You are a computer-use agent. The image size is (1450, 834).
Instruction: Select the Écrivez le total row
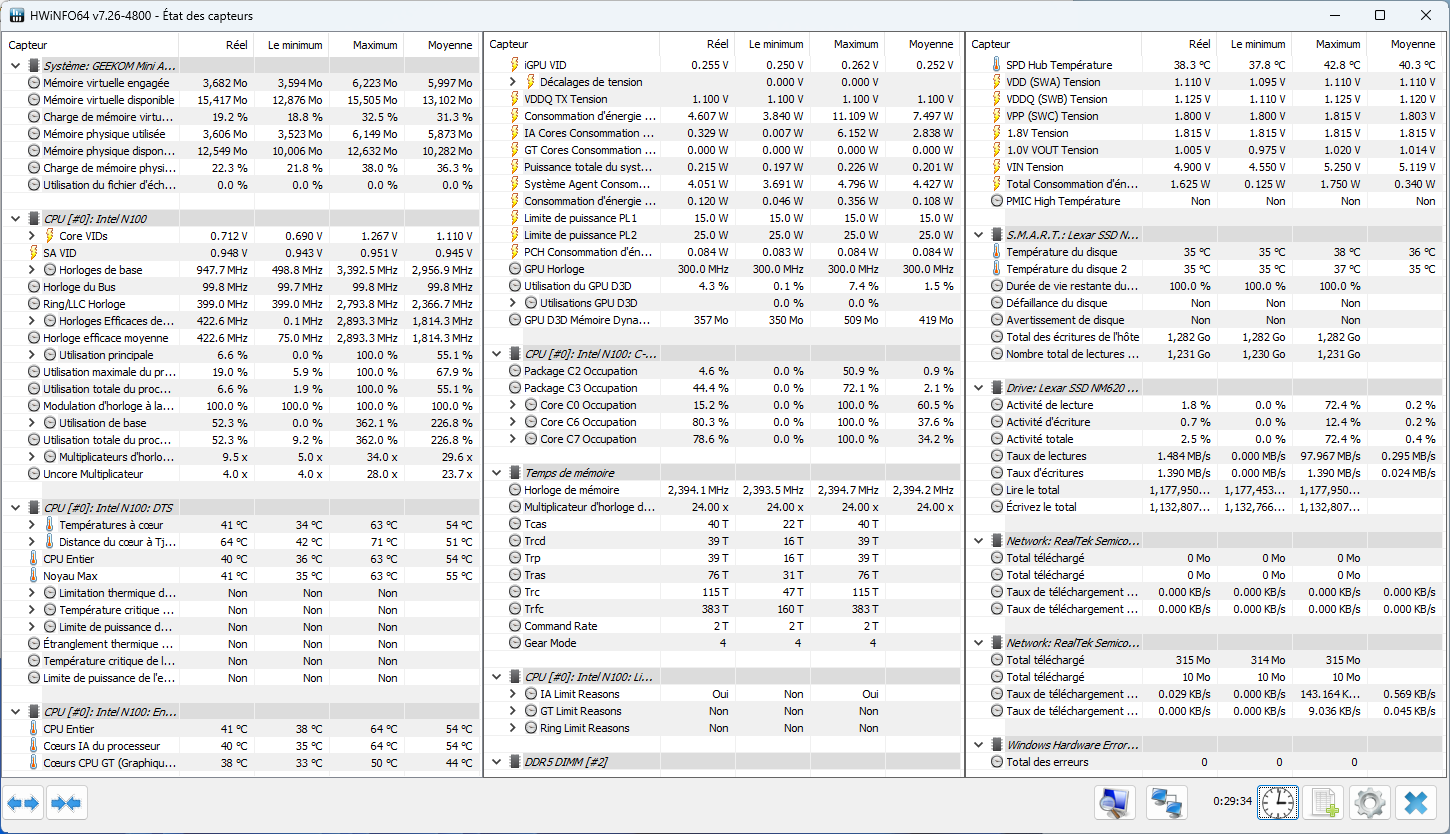point(1205,507)
